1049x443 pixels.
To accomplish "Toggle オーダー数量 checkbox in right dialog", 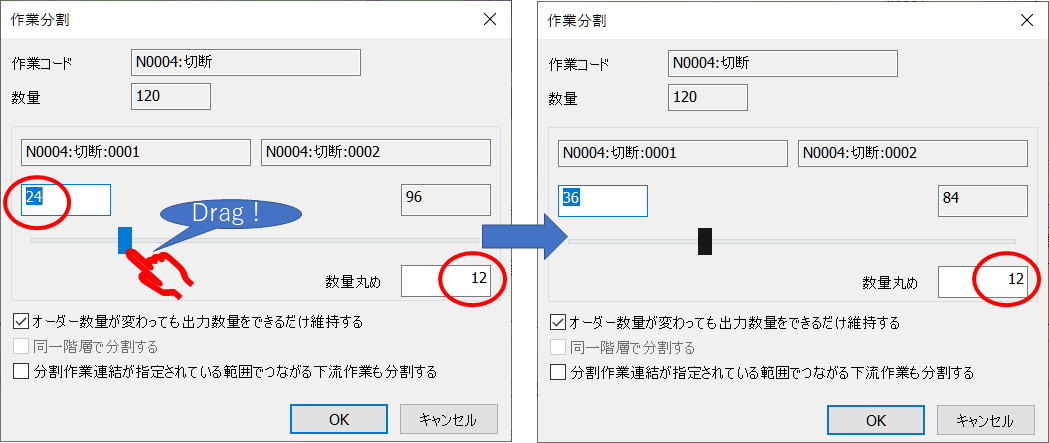I will click(x=559, y=323).
